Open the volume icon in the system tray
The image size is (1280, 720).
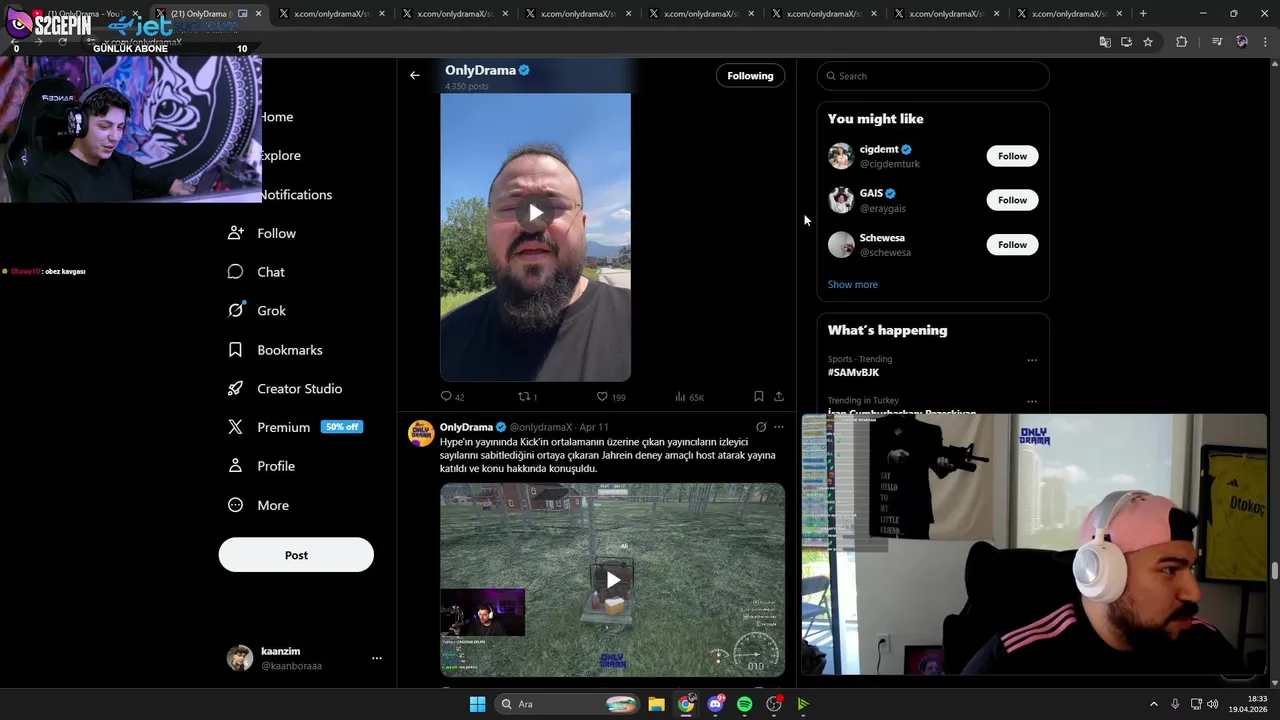point(1212,704)
